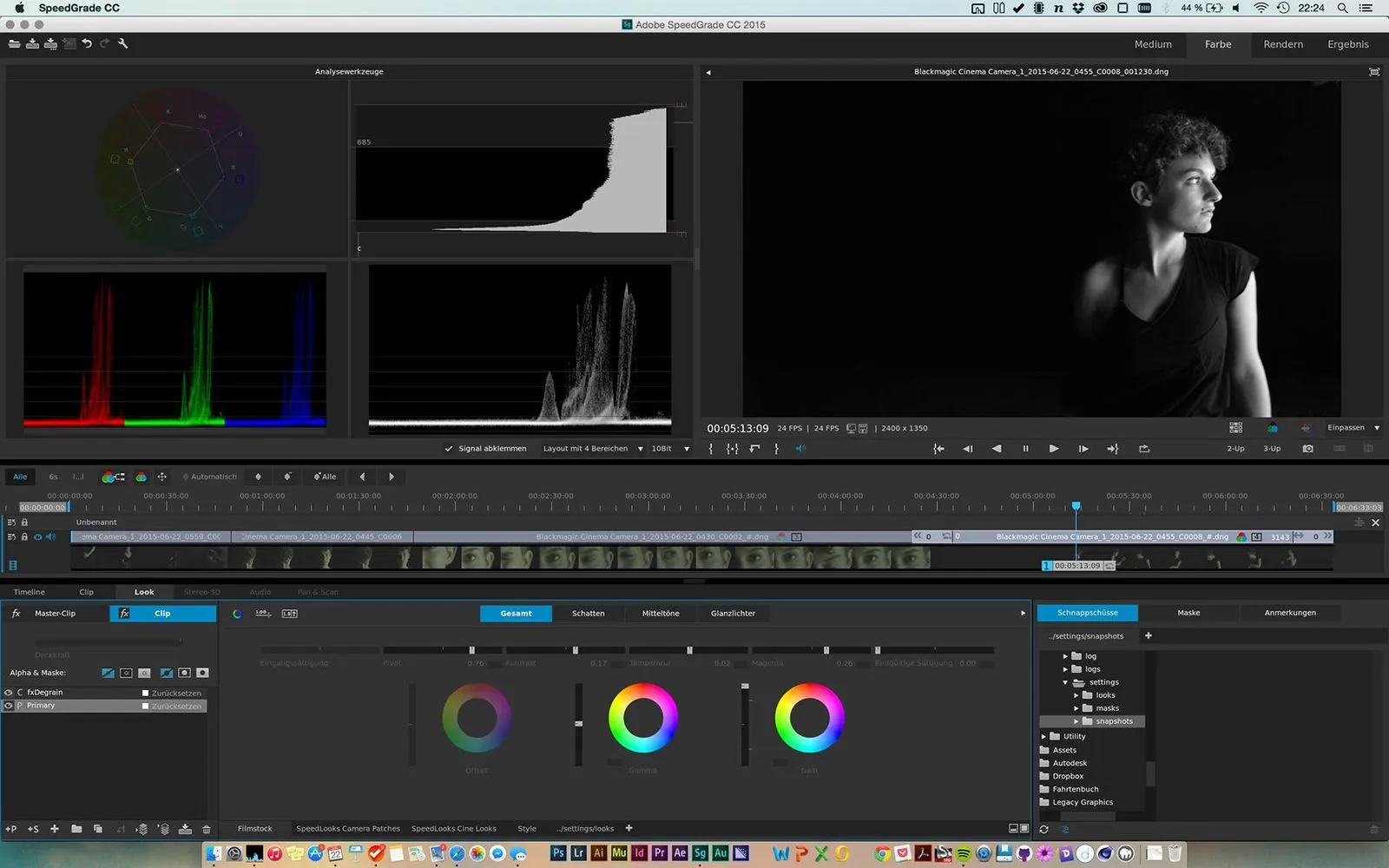Check Zurücksetzen box for Primary layer

pos(146,707)
